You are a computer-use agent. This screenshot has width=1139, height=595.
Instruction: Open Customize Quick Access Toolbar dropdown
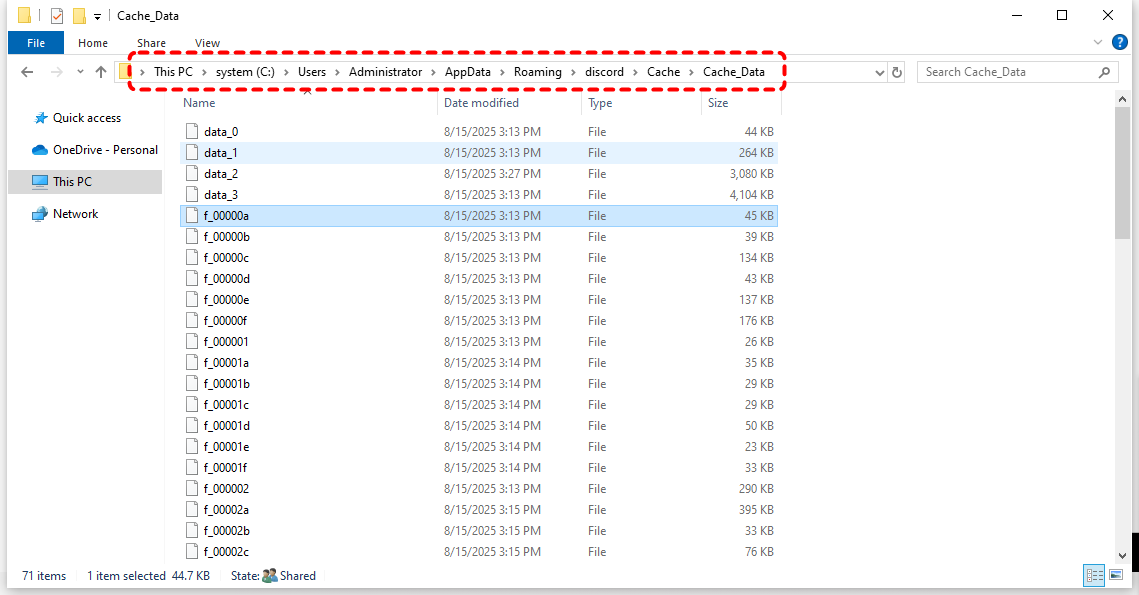click(x=97, y=16)
